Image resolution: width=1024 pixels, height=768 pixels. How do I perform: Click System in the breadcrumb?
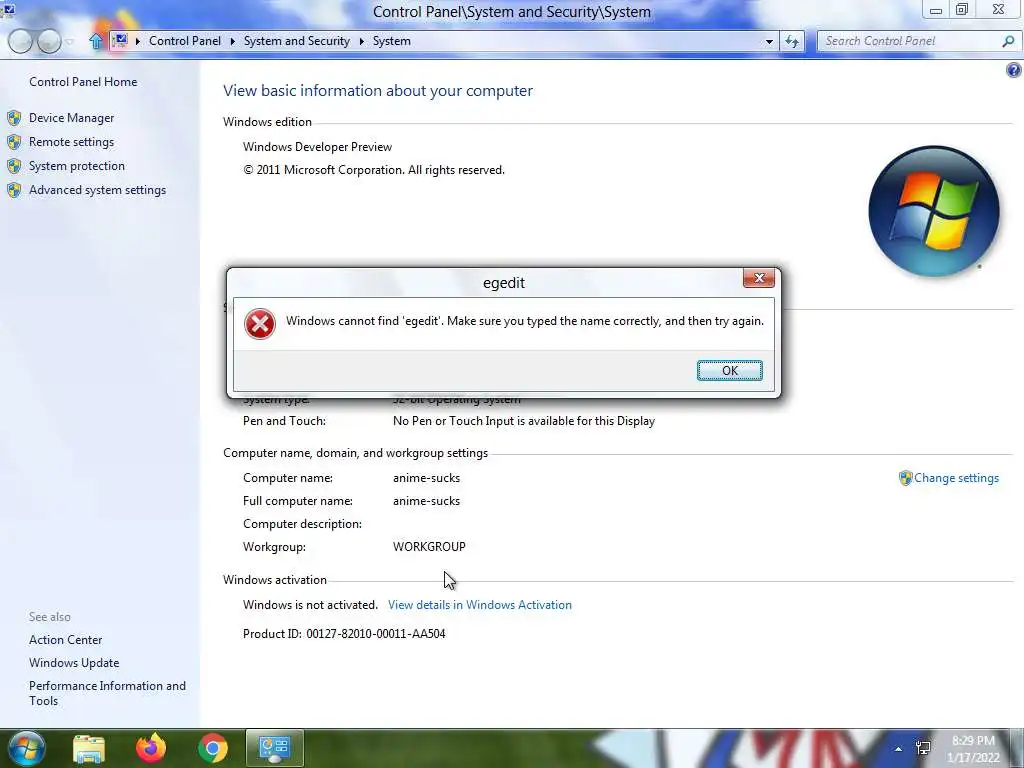click(392, 41)
